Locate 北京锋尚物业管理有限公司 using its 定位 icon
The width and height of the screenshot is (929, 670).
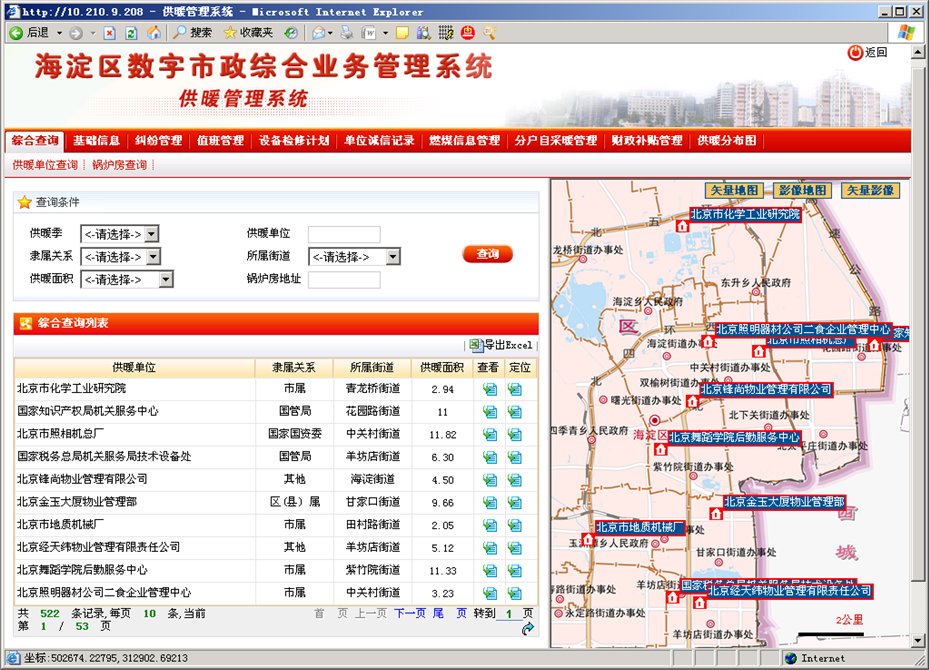[x=514, y=479]
